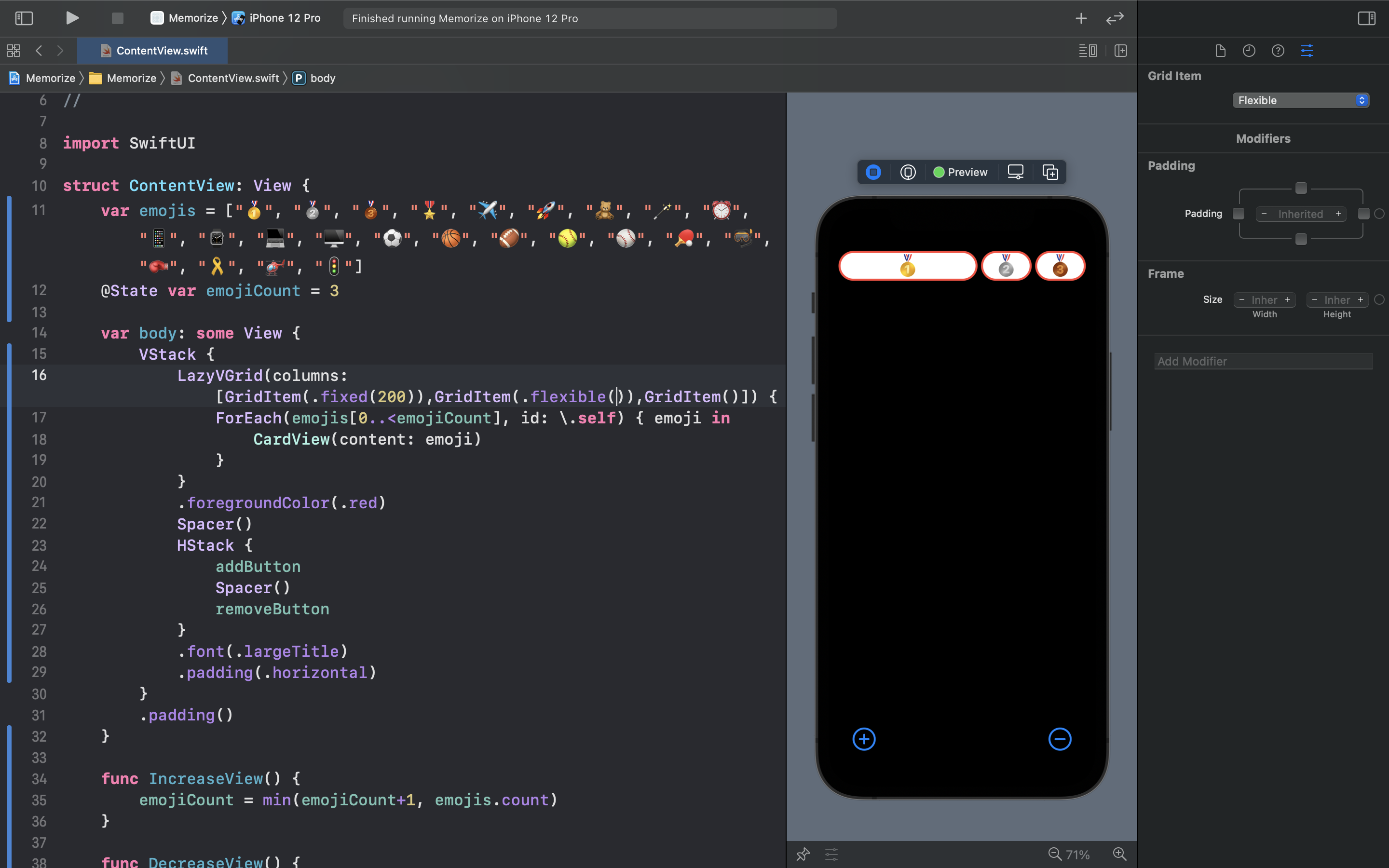Zoom in on the preview canvas
This screenshot has width=1389, height=868.
(1119, 854)
